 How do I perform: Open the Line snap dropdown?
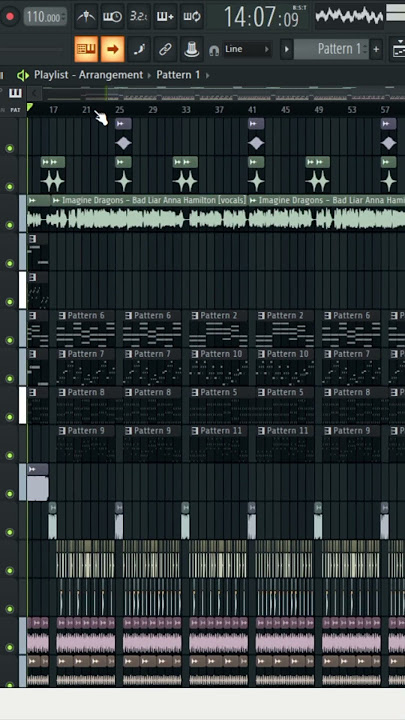point(247,49)
